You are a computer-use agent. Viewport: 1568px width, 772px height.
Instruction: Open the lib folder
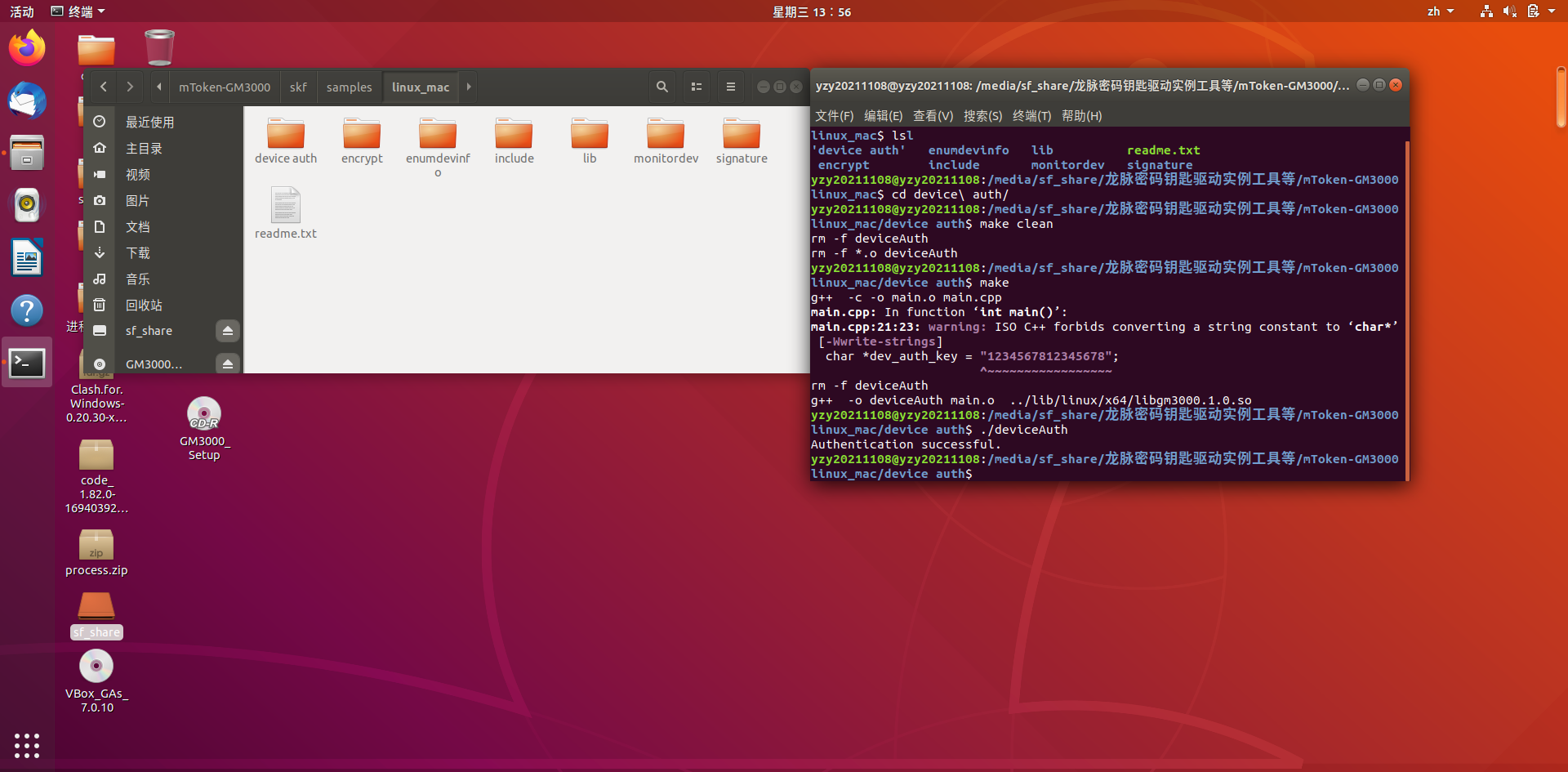(590, 141)
